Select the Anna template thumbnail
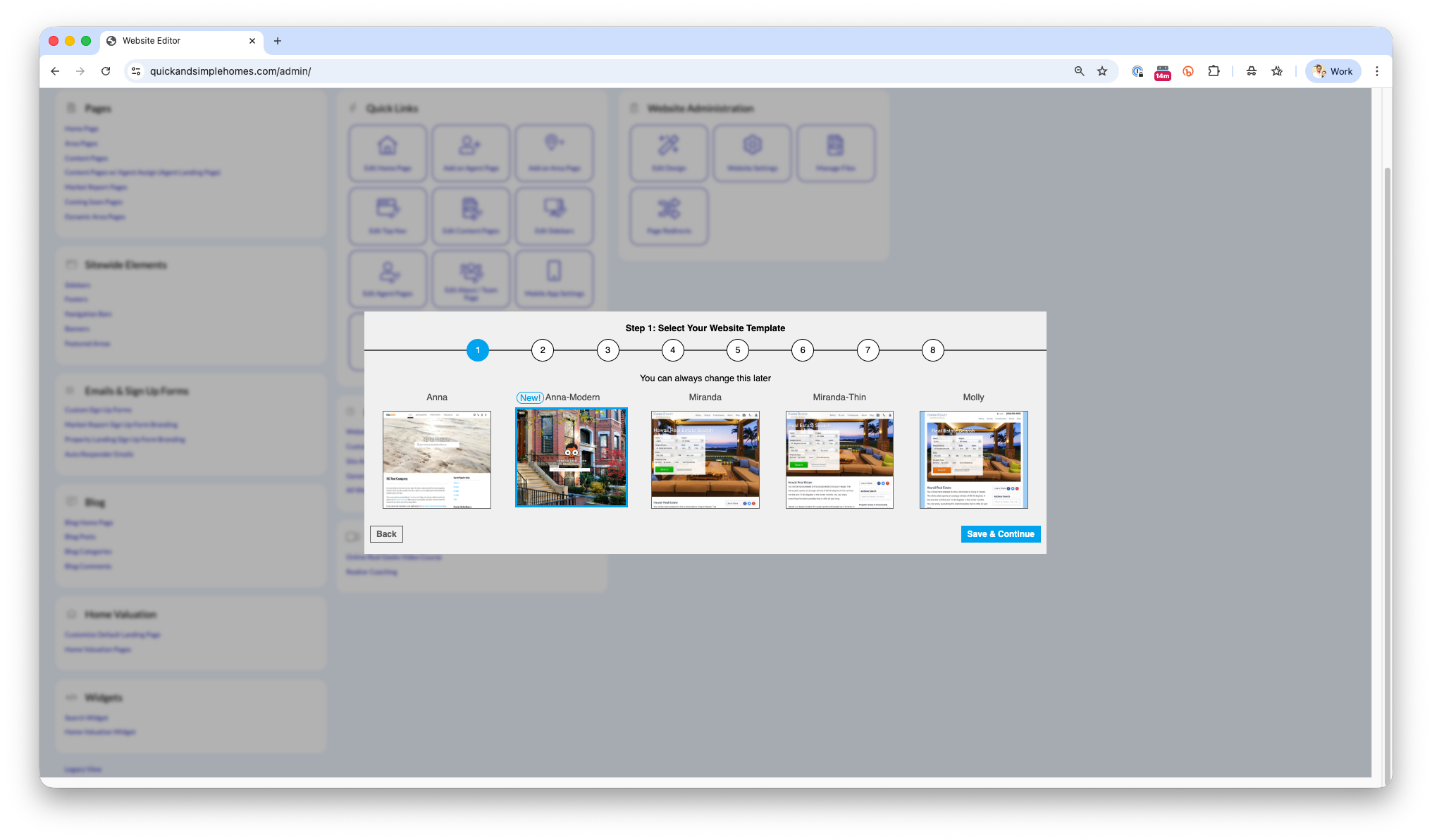 coord(437,459)
